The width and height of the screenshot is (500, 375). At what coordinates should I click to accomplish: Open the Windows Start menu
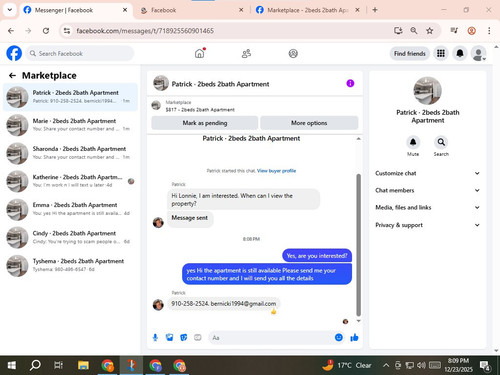click(x=12, y=365)
